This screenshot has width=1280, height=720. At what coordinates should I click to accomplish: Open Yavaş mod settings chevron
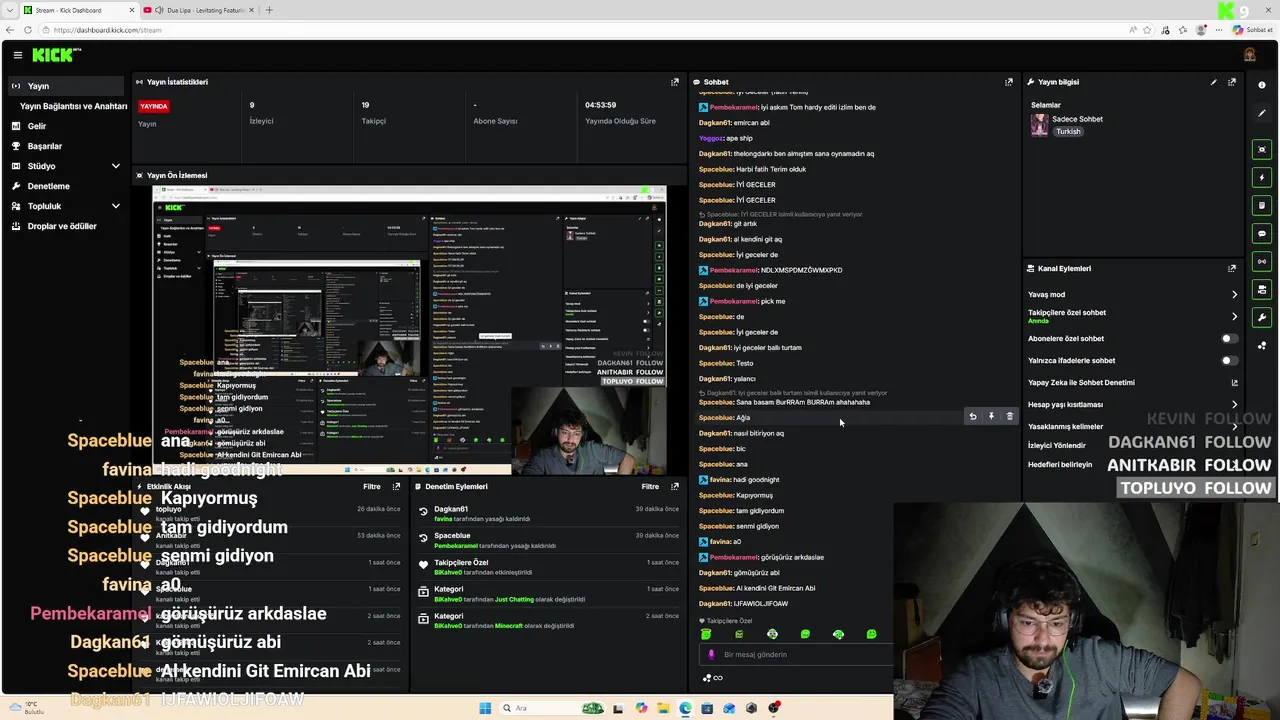(1234, 295)
